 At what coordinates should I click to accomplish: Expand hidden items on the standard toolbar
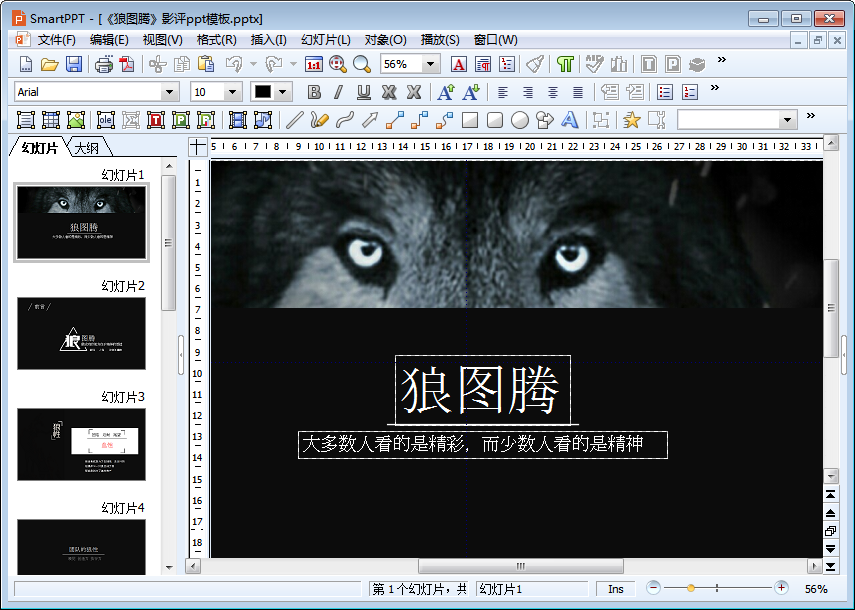[721, 59]
